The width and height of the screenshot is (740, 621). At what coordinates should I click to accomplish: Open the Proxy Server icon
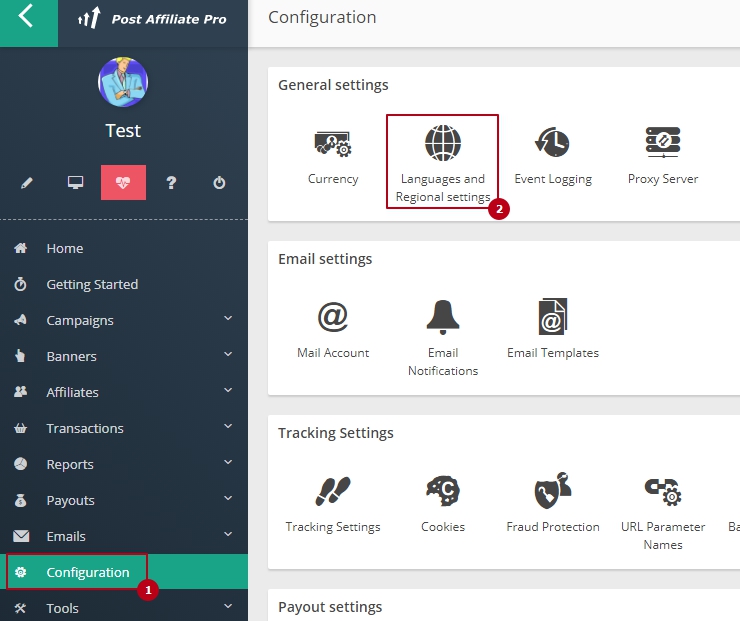pyautogui.click(x=662, y=144)
